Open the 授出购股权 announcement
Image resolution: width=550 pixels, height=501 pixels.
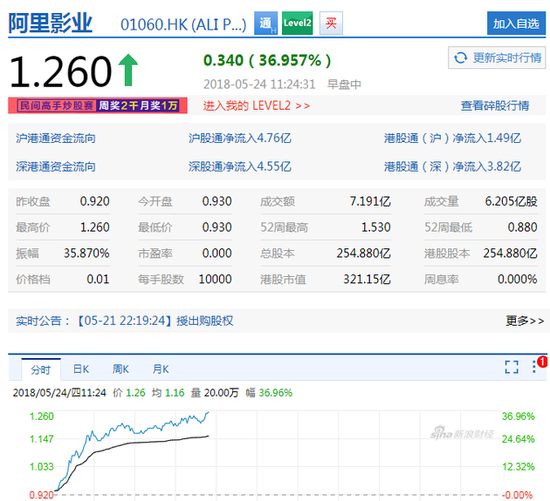tap(204, 321)
